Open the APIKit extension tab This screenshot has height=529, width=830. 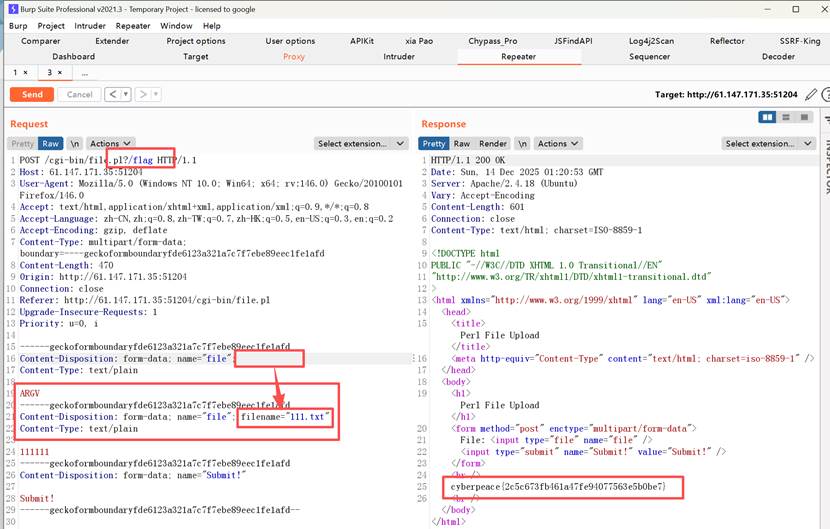[362, 41]
